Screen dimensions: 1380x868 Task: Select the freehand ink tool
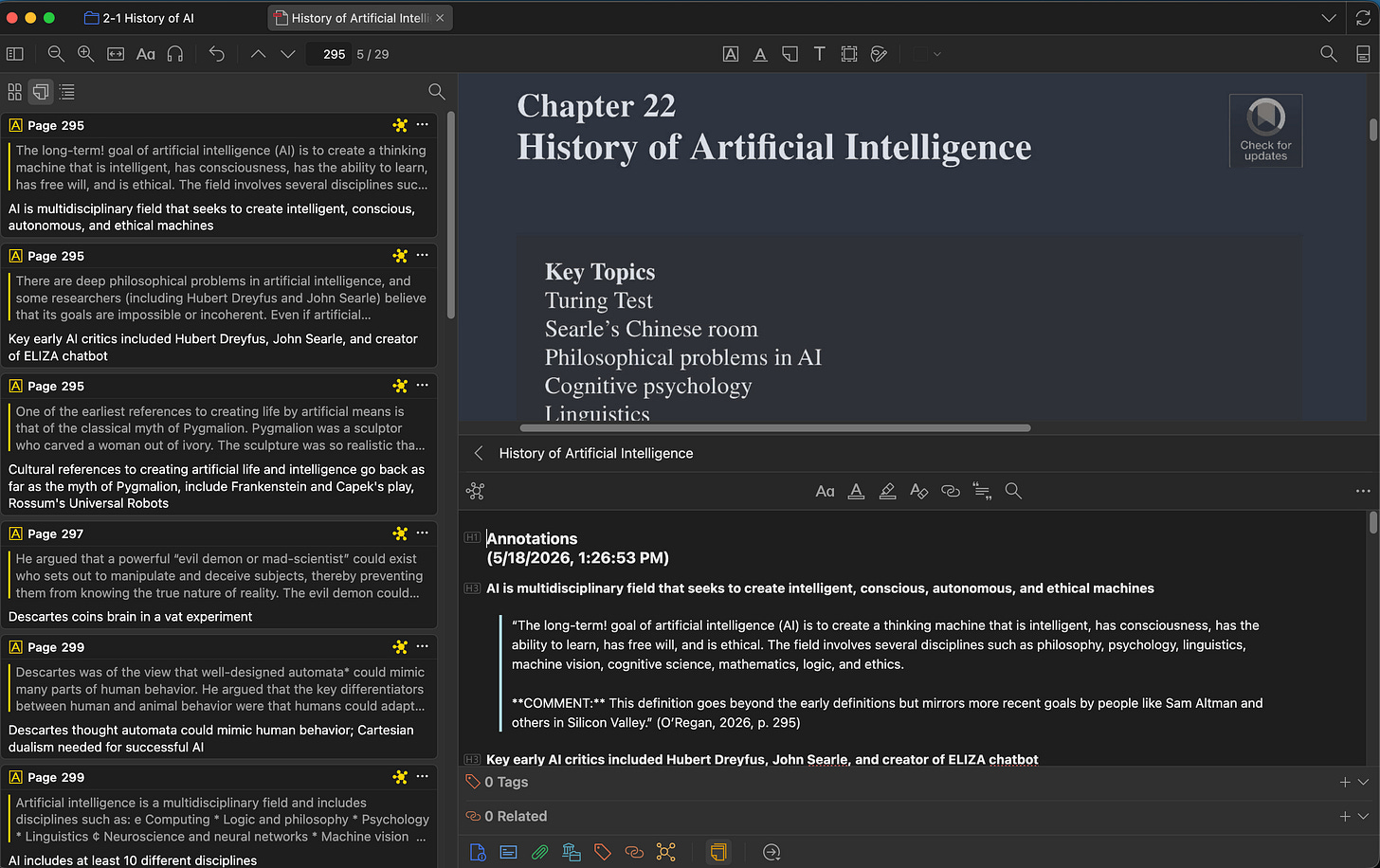879,54
